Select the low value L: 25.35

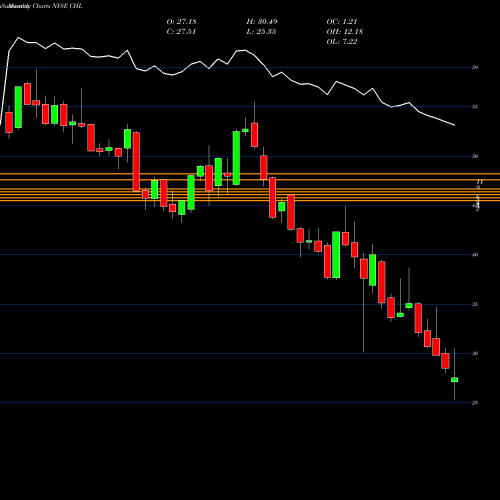point(261,31)
